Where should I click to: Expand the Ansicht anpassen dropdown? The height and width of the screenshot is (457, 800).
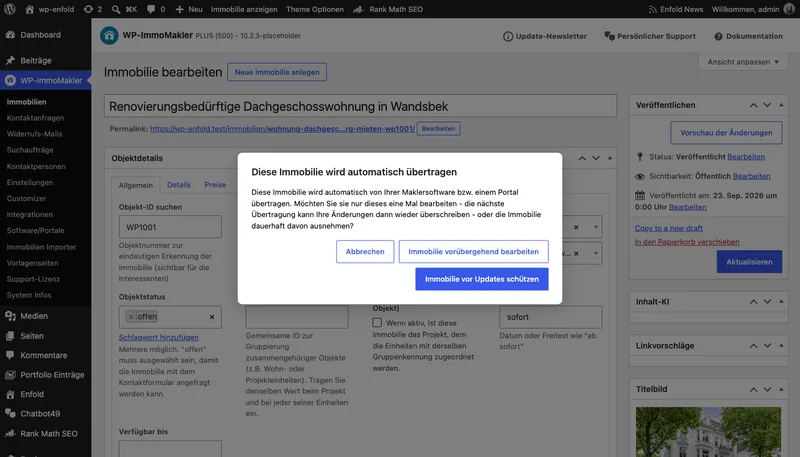(x=743, y=62)
